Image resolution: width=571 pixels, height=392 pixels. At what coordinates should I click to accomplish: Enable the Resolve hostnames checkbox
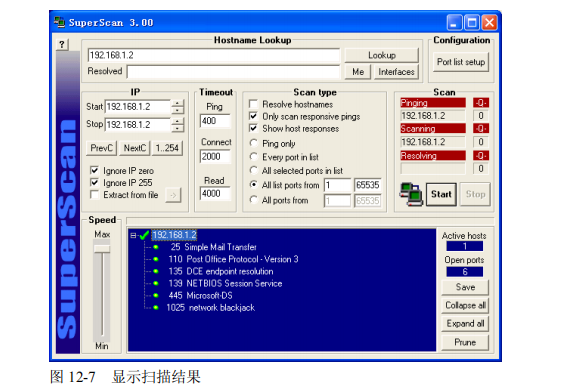[253, 104]
